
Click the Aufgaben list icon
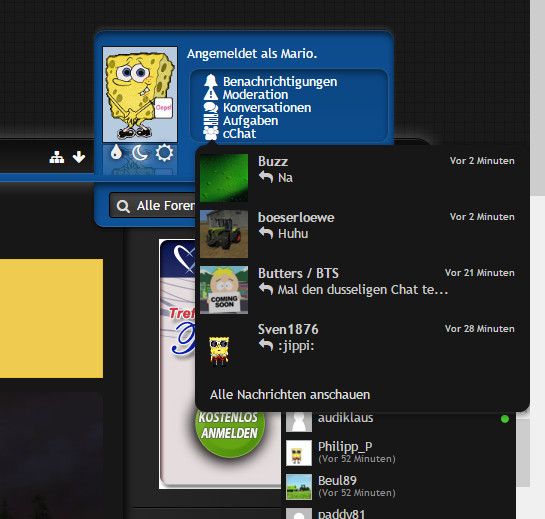211,120
